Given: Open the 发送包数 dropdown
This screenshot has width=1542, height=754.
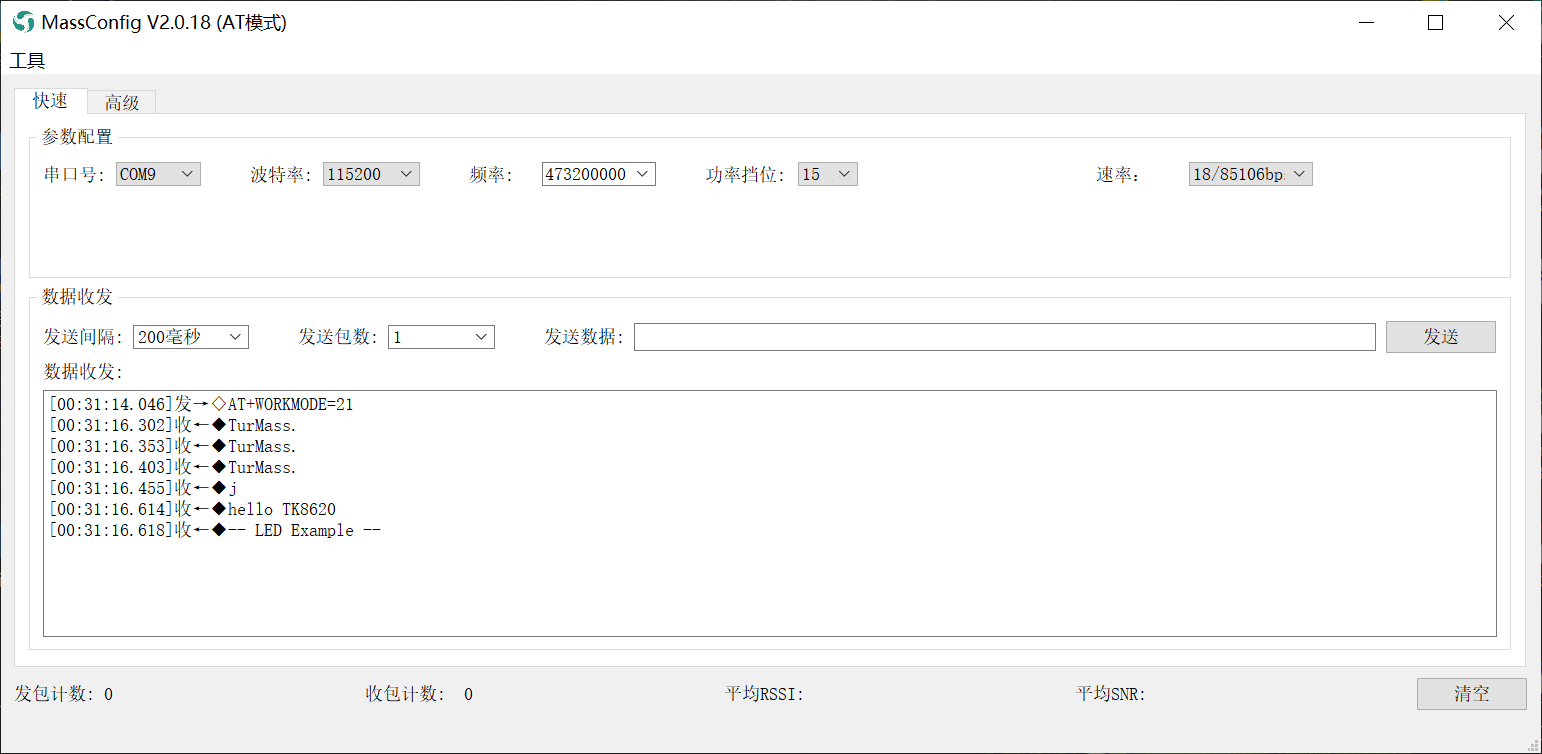Looking at the screenshot, I should (x=441, y=337).
